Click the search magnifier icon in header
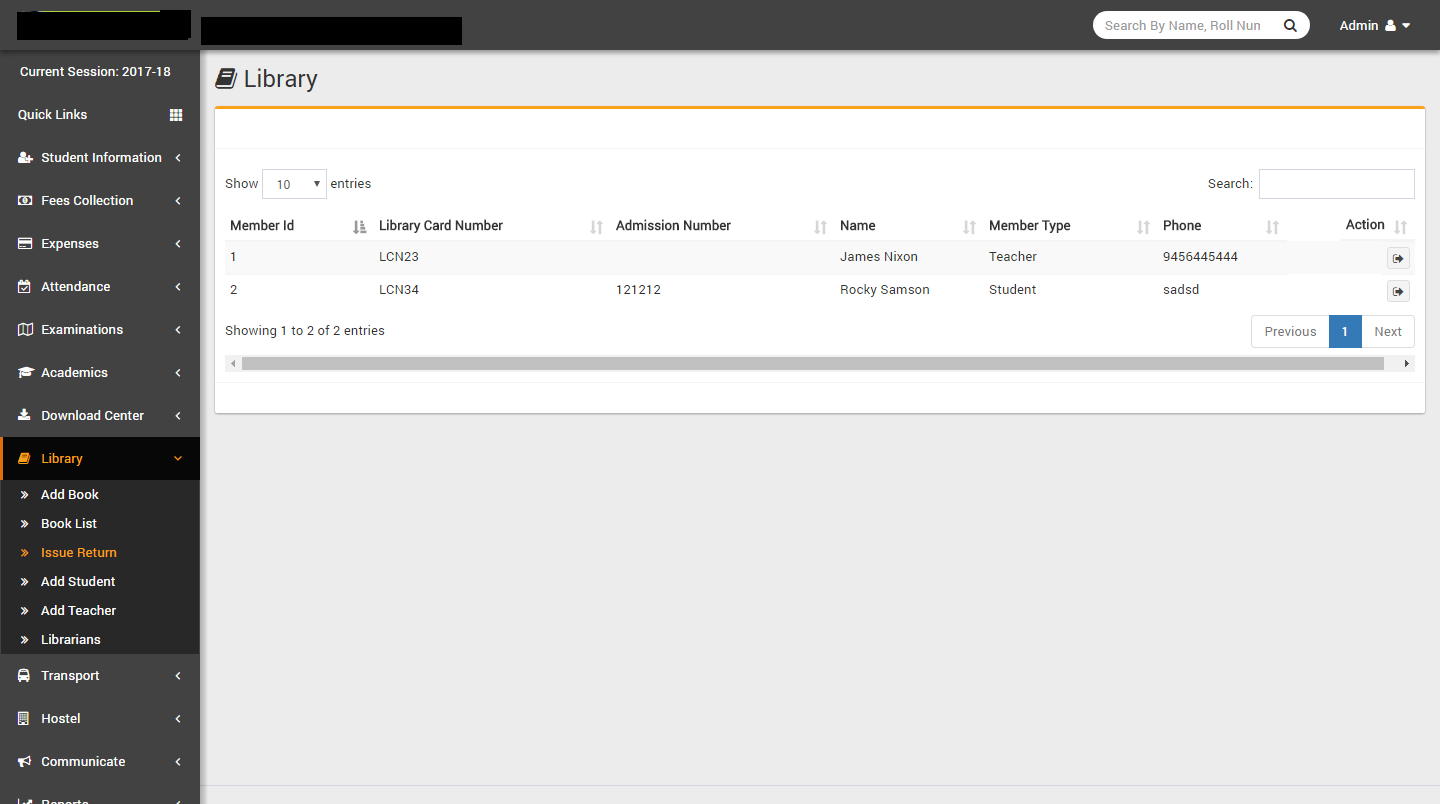 (x=1290, y=26)
